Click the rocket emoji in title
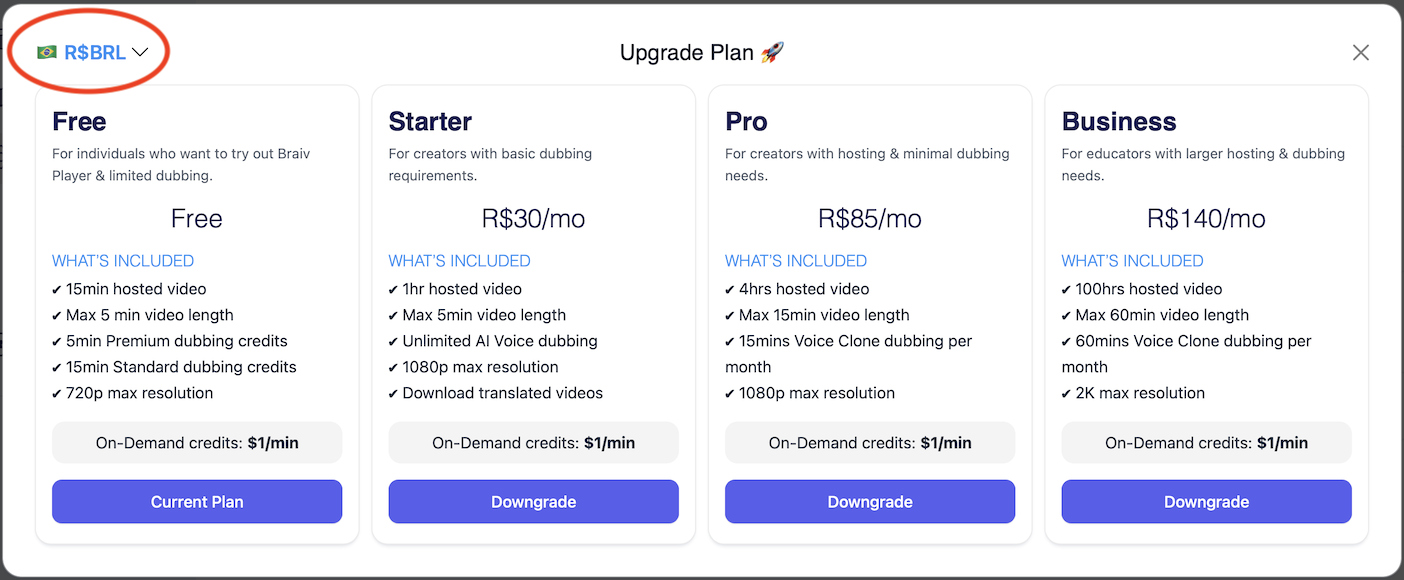This screenshot has width=1404, height=580. (772, 53)
